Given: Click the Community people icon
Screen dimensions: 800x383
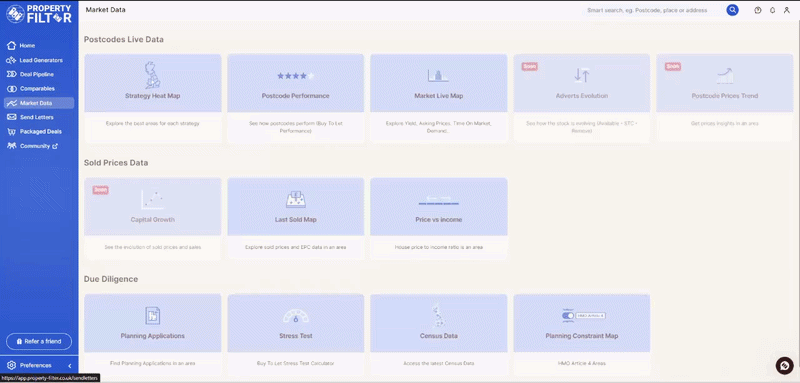Looking at the screenshot, I should click(12, 146).
